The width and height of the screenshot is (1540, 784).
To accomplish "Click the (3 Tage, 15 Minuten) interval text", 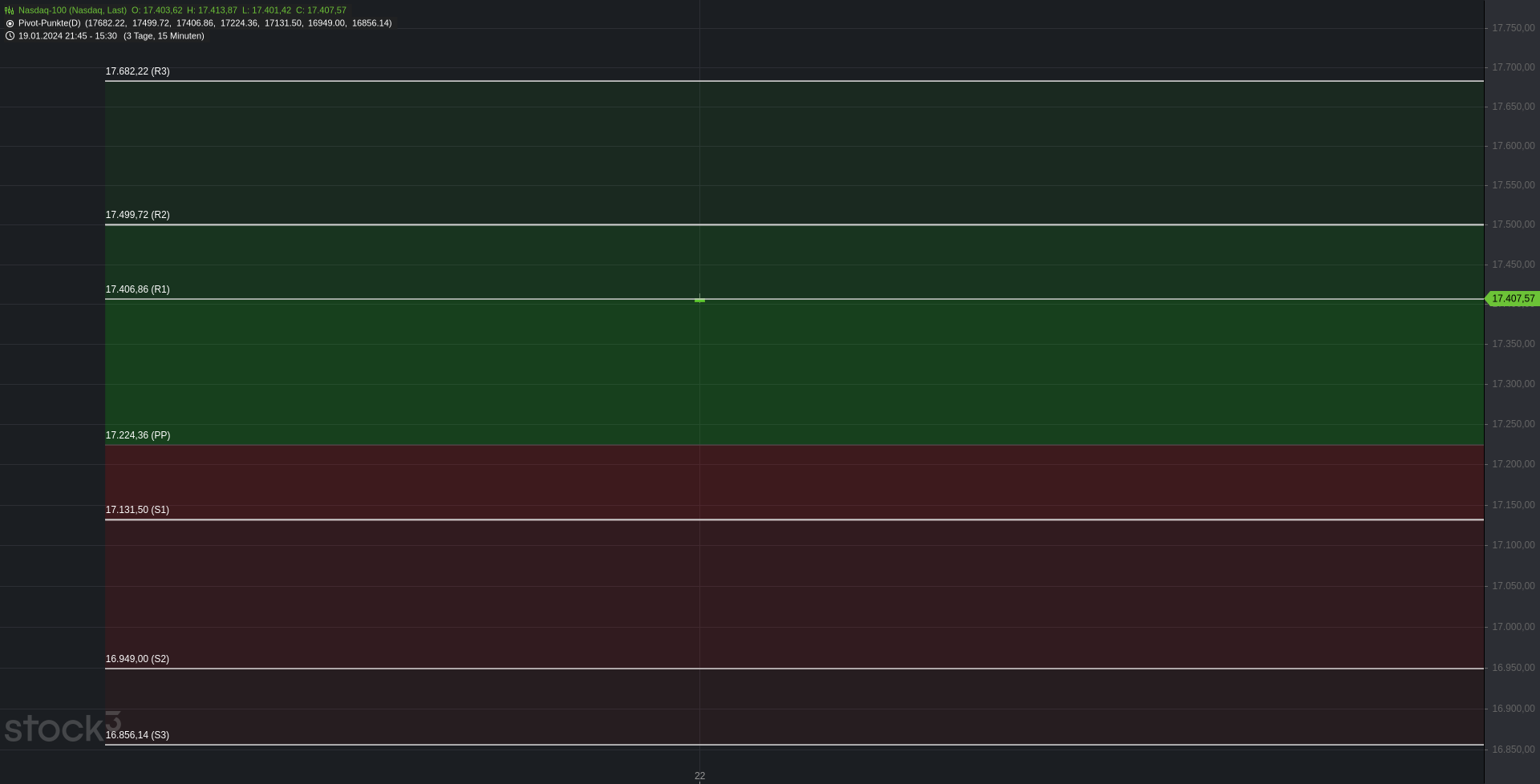I will (164, 36).
